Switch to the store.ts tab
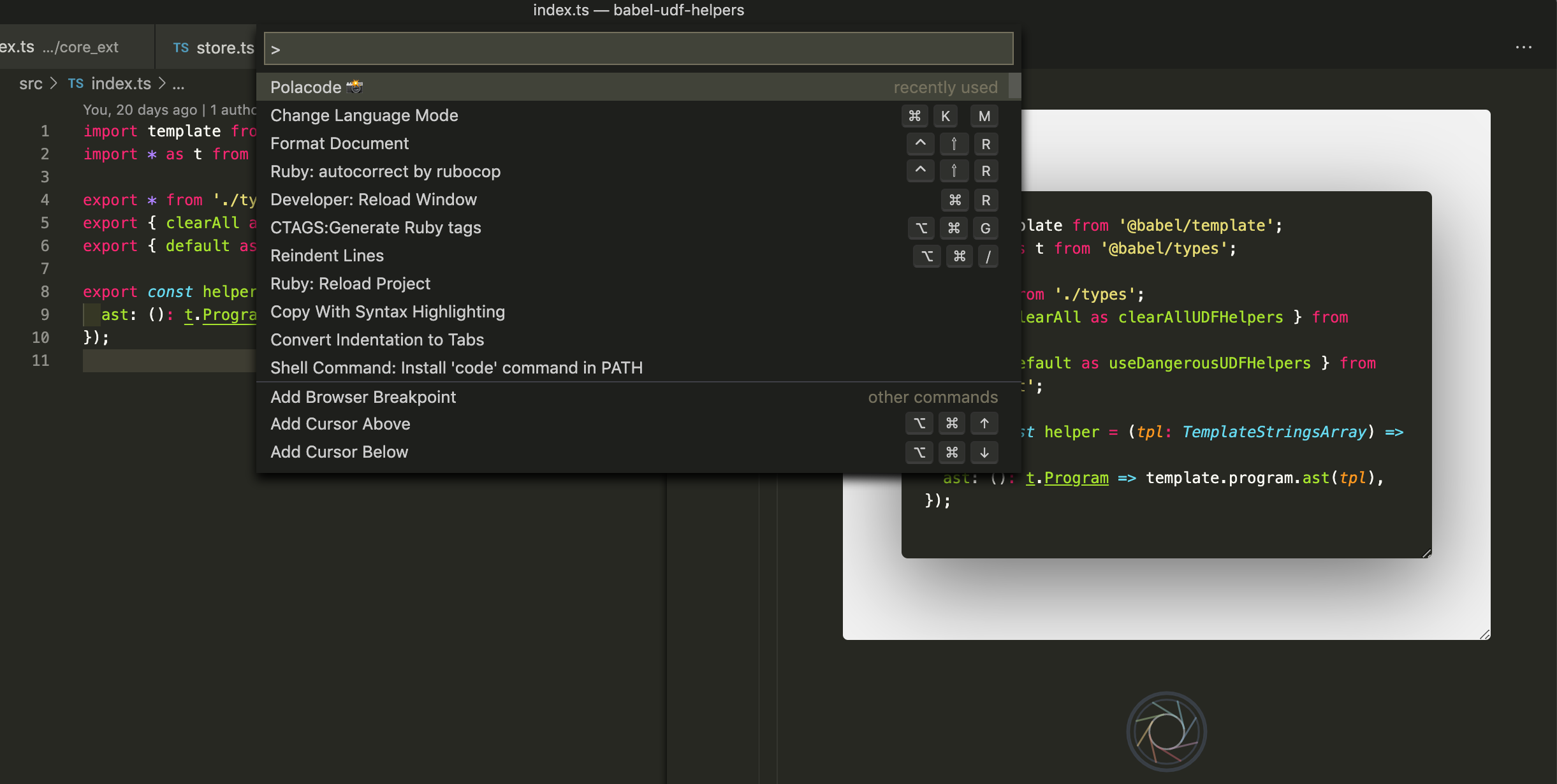Viewport: 1557px width, 784px height. tap(224, 48)
